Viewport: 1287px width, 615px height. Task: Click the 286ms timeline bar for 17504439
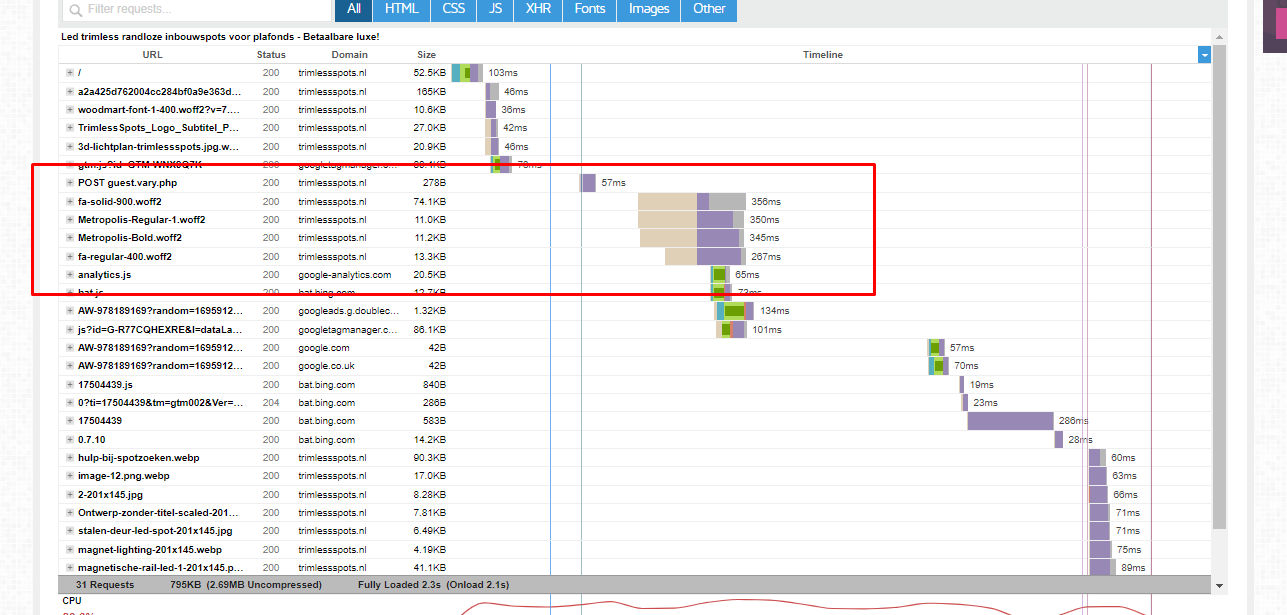tap(1010, 421)
